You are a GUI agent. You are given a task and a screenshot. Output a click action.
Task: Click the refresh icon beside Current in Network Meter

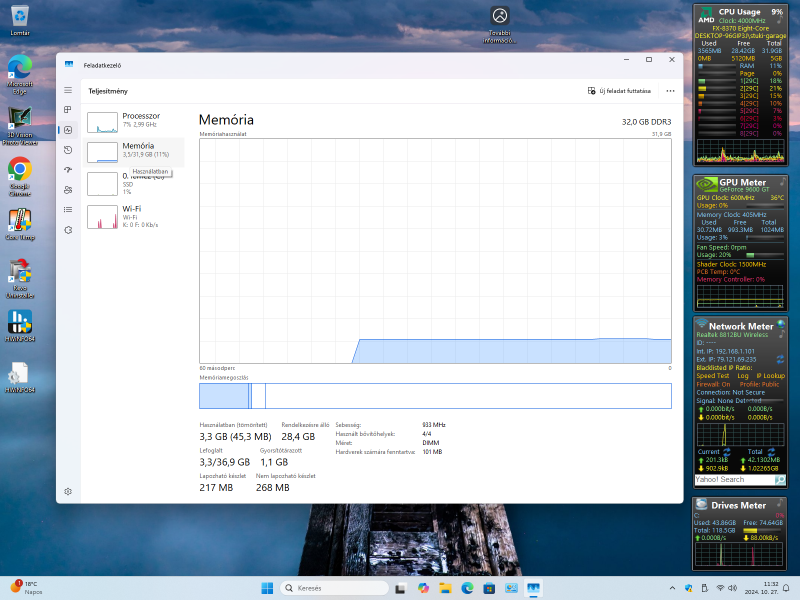(x=727, y=452)
